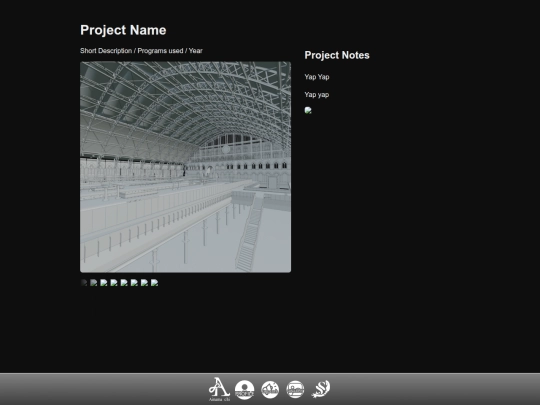Viewport: 540px width, 405px height.
Task: Open the Profile circle icon in the footer
Action: coord(245,390)
